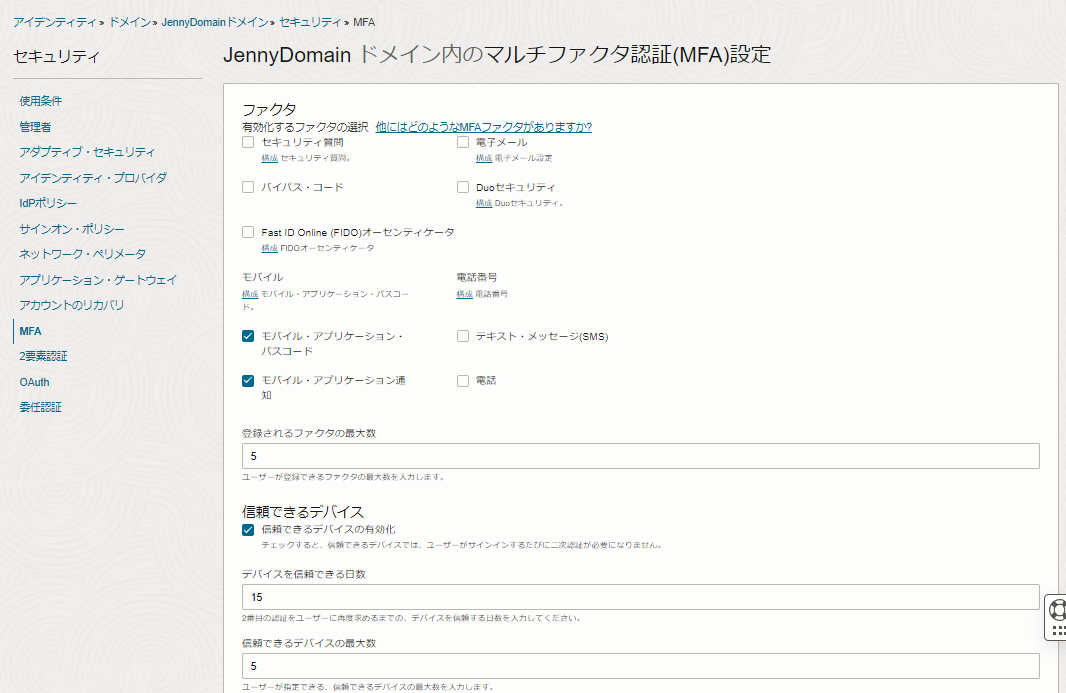Open 構成 link under 電話番号
This screenshot has width=1066, height=693.
464,294
